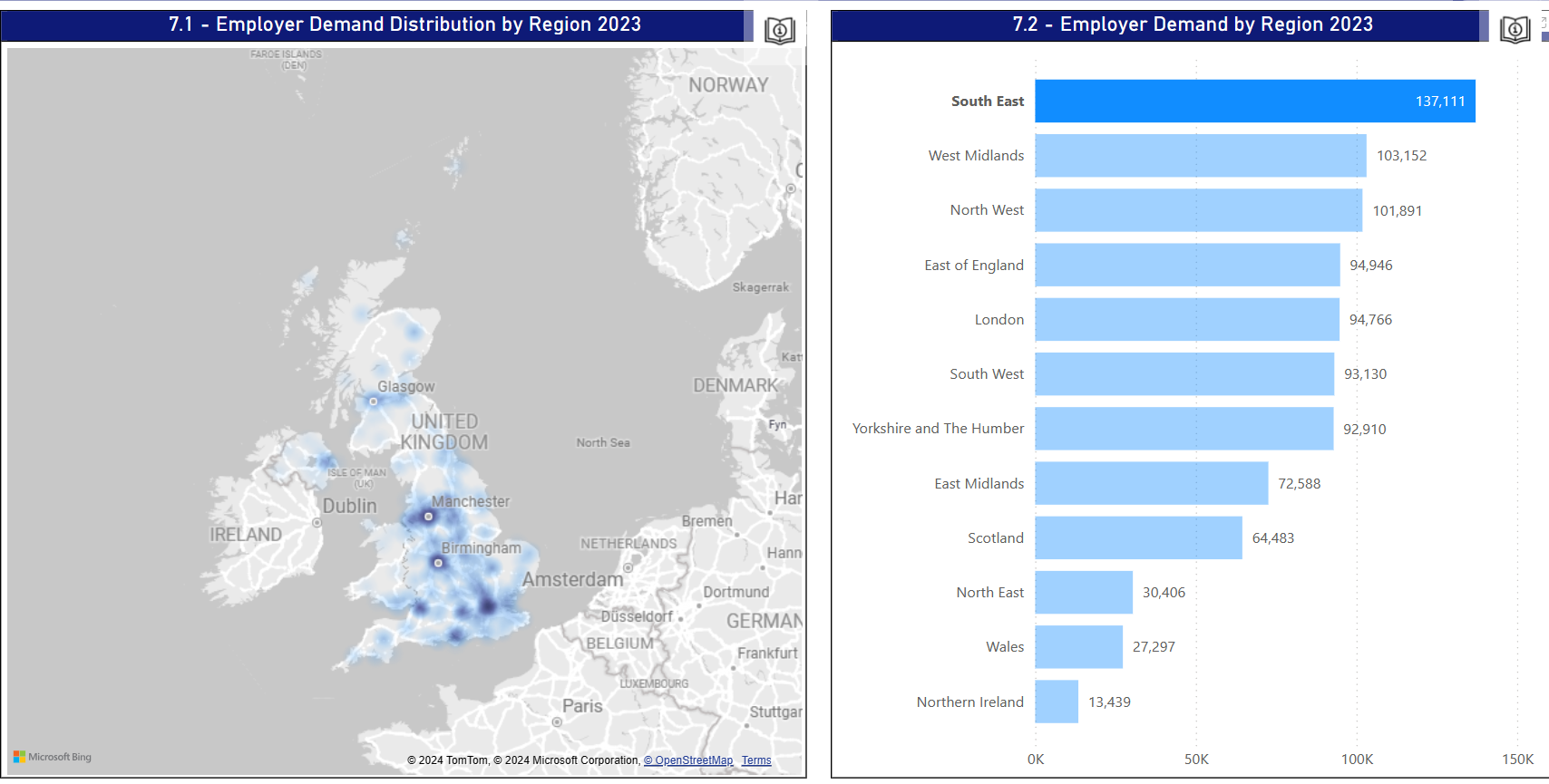The height and width of the screenshot is (784, 1549).
Task: Select the South East bar
Action: point(1254,102)
